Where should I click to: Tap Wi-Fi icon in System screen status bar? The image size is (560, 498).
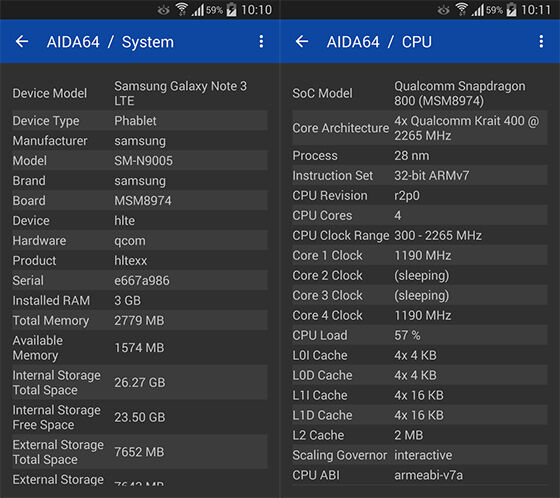[x=182, y=10]
